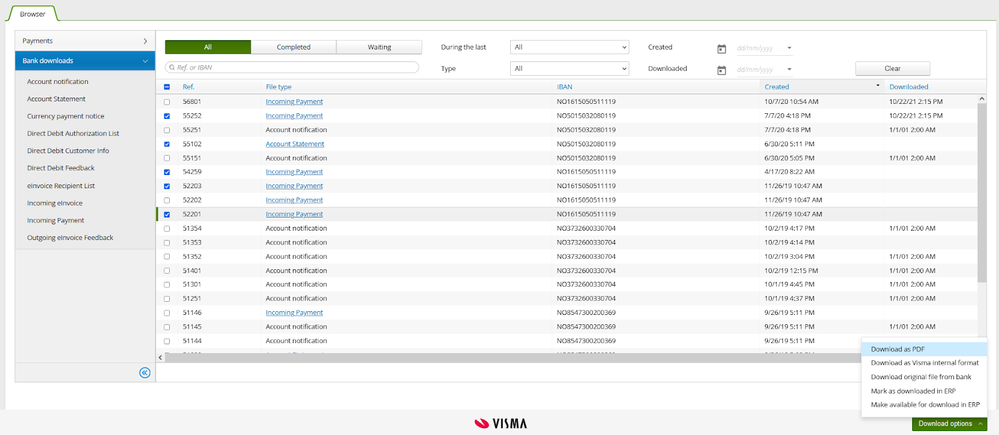Check the row 55251 checkbox
999x435 pixels.
(x=167, y=130)
